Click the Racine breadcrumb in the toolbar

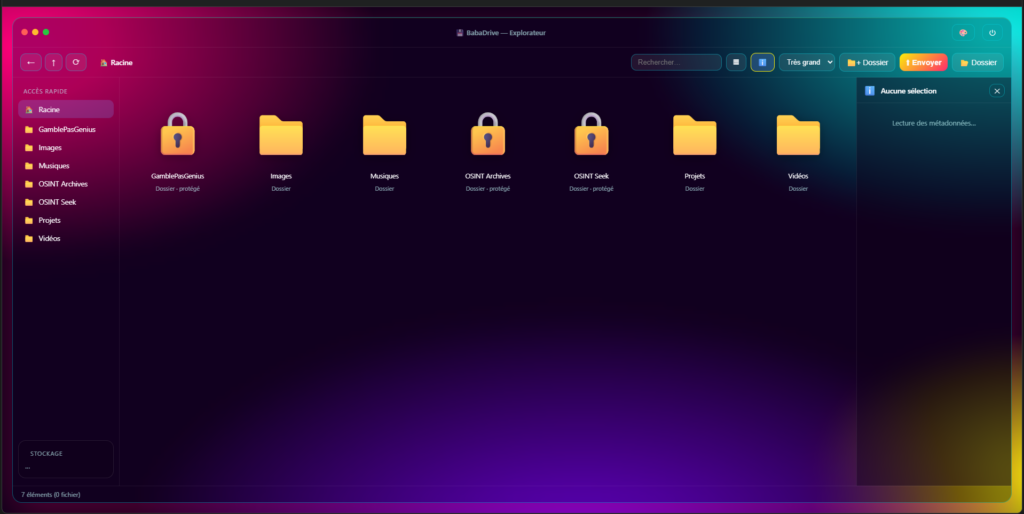(116, 63)
